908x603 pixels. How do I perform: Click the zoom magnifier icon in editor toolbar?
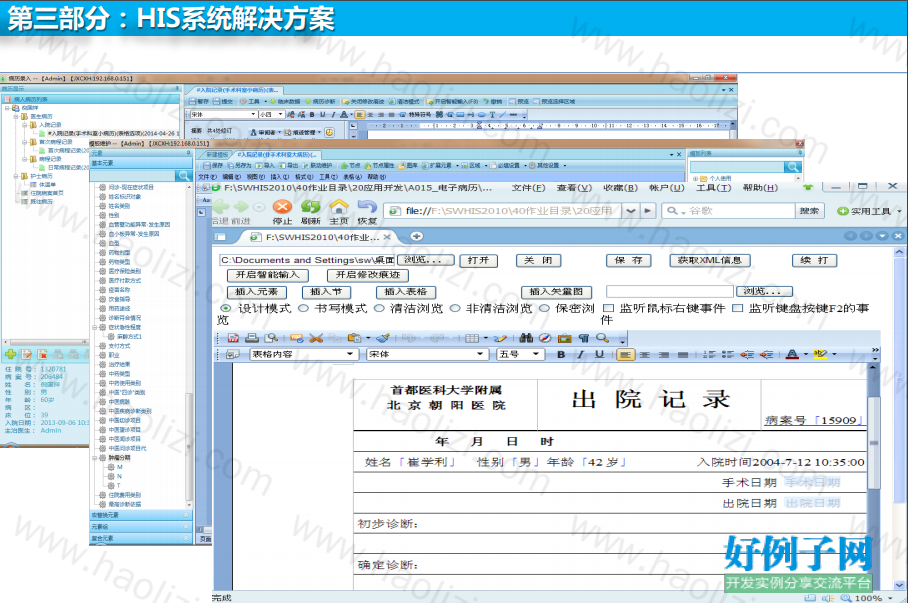[x=603, y=338]
